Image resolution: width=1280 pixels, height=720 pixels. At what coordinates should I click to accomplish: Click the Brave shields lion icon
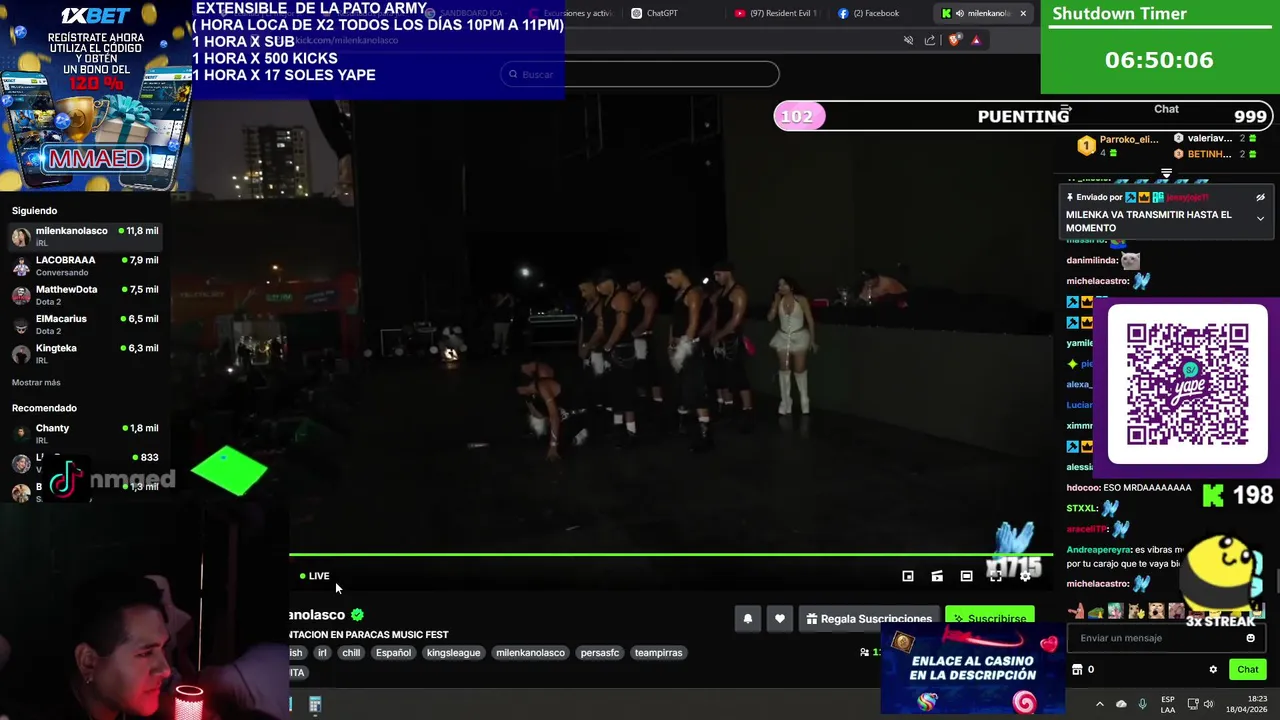tap(954, 40)
